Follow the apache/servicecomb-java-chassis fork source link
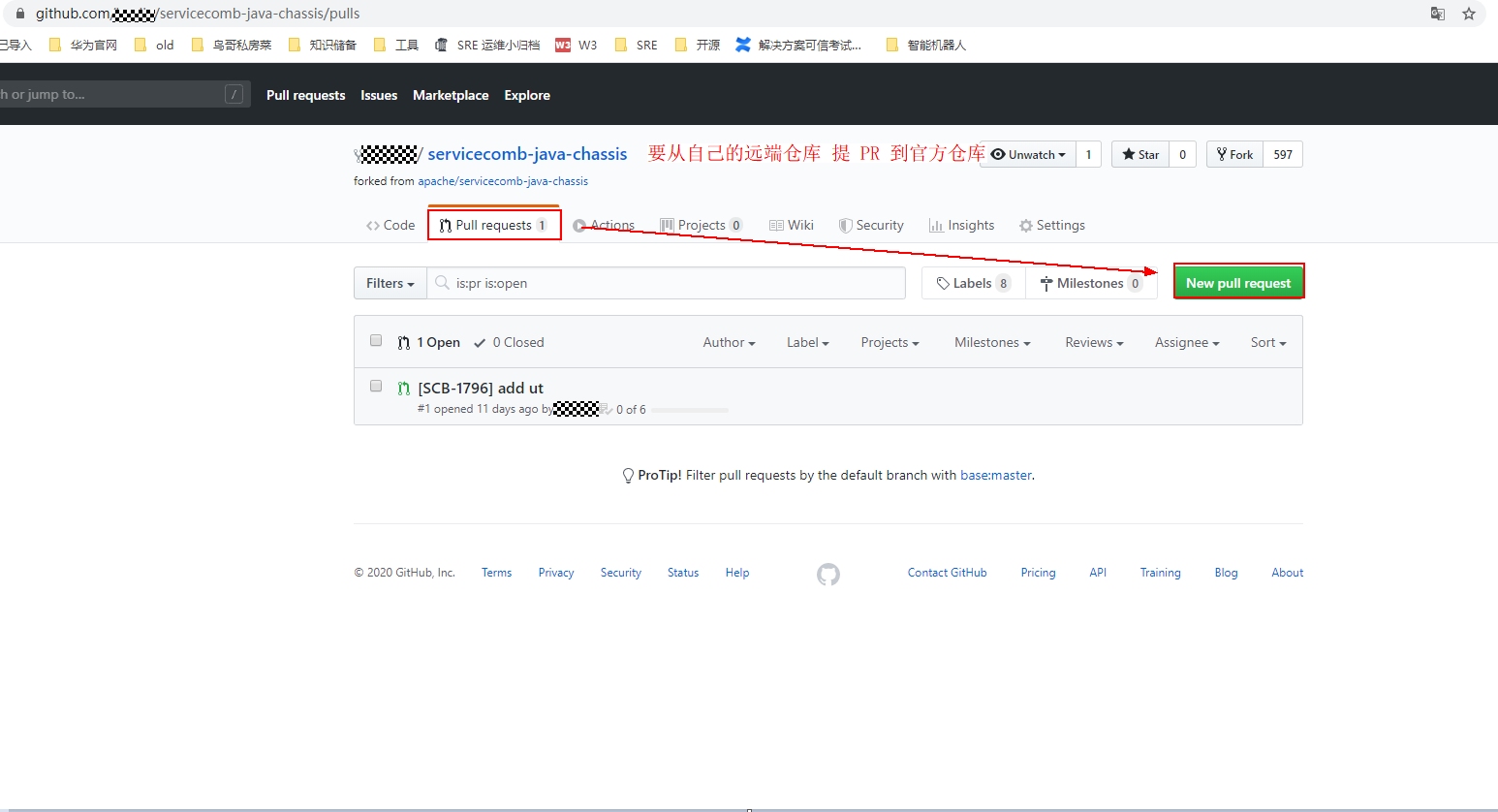The image size is (1498, 812). point(503,181)
